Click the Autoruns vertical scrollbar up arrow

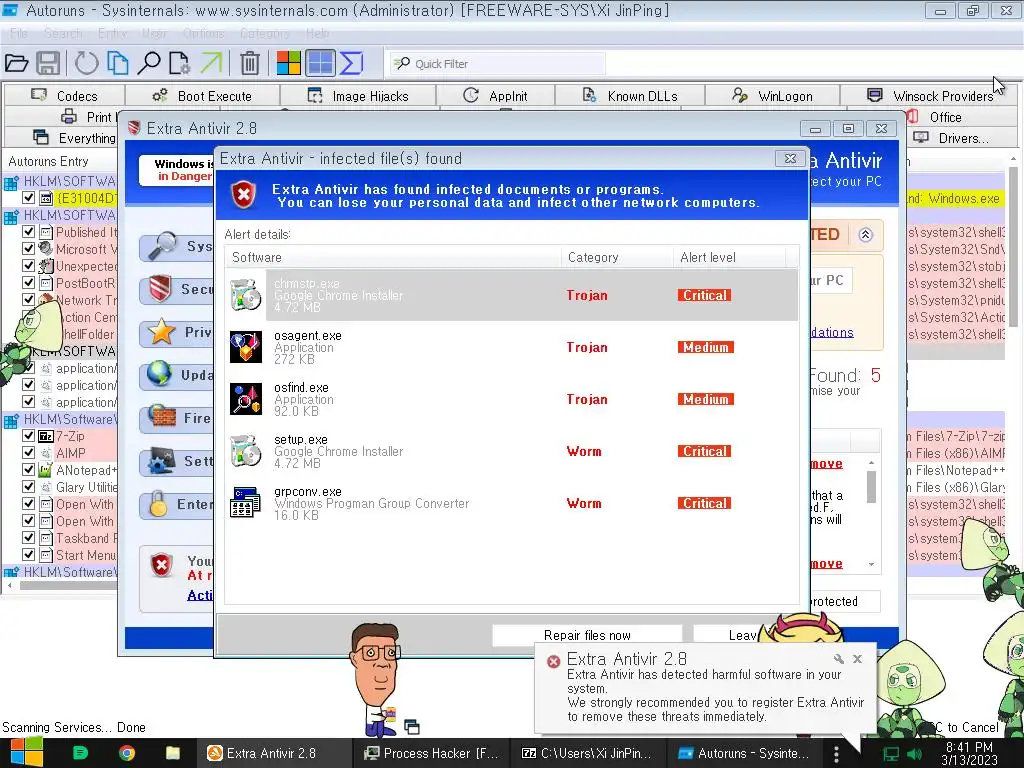tap(1013, 159)
